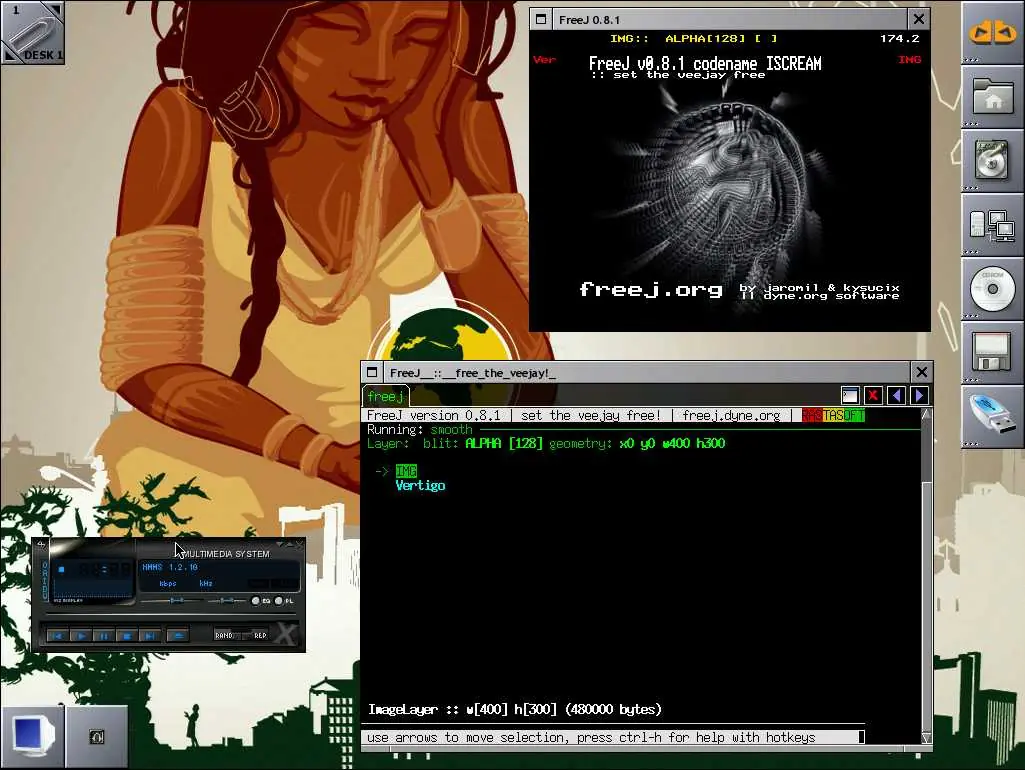The height and width of the screenshot is (770, 1025).
Task: Open the USB stick dock icon
Action: tap(992, 415)
